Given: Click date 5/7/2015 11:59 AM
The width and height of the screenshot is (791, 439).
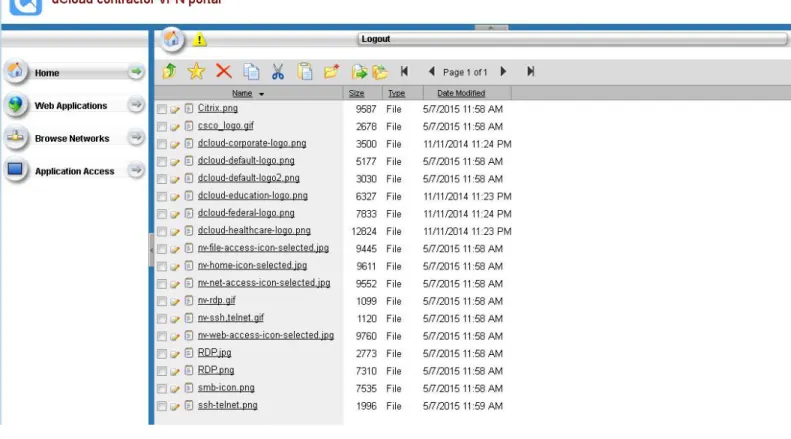Looking at the screenshot, I should click(x=463, y=406).
